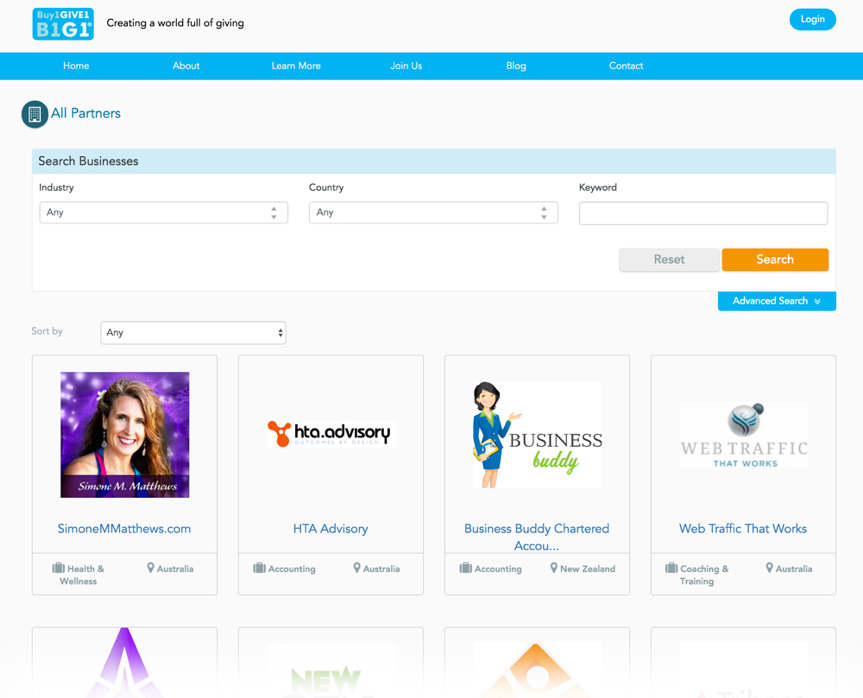Open the Contact page
Viewport: 863px width, 698px height.
[x=626, y=66]
